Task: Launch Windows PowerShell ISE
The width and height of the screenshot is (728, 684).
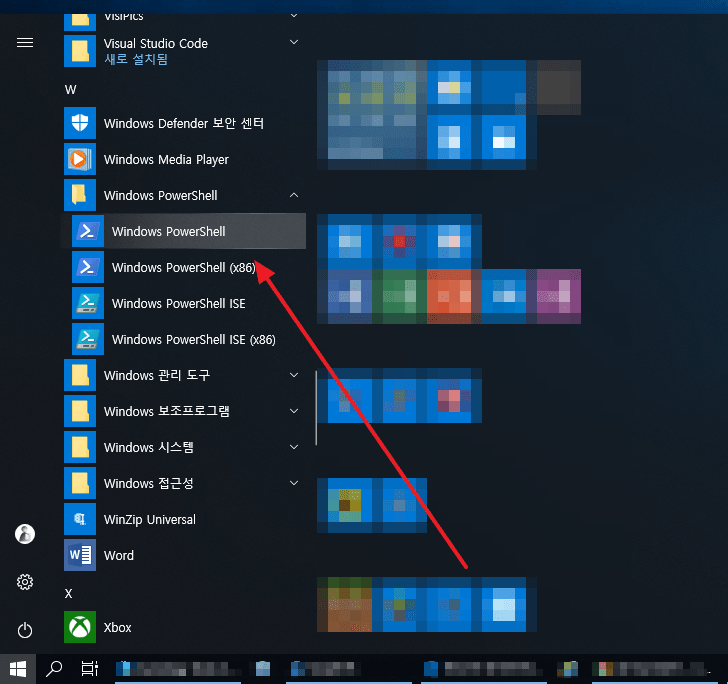Action: tap(183, 303)
